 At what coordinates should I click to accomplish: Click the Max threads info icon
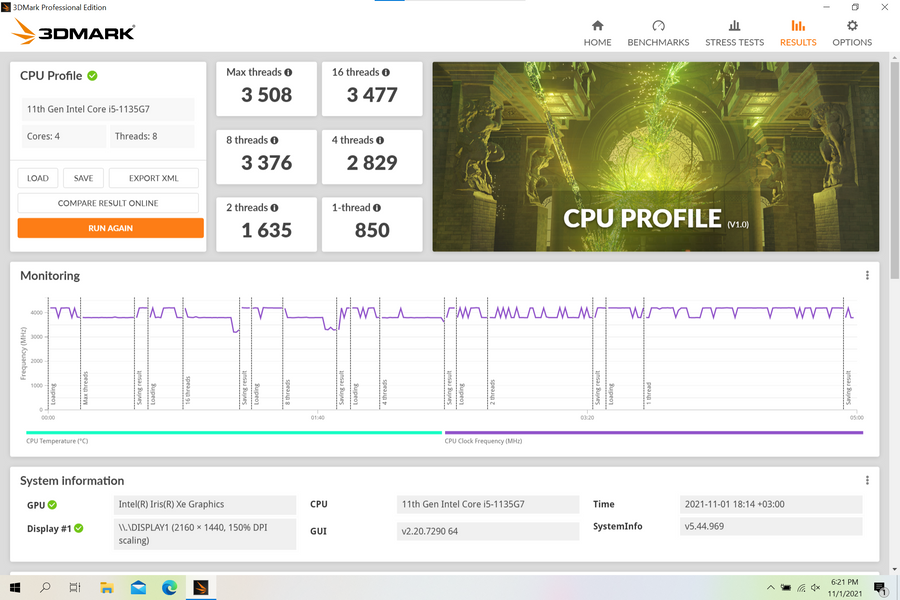pyautogui.click(x=288, y=73)
